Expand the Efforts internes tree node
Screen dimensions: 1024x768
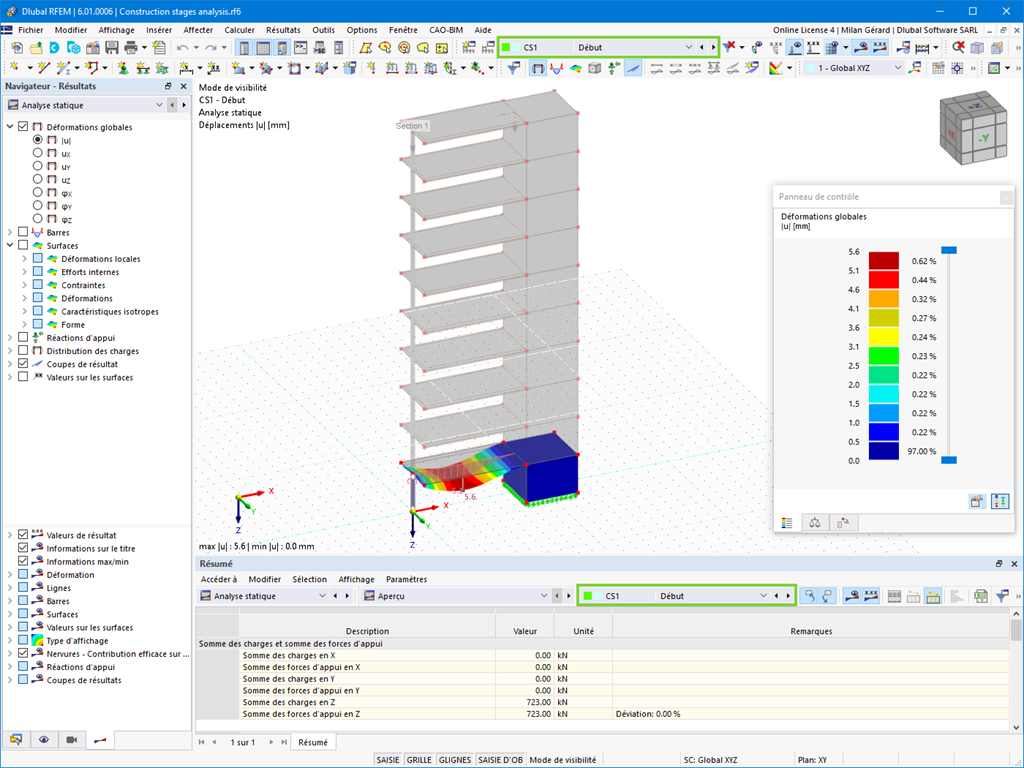point(24,272)
